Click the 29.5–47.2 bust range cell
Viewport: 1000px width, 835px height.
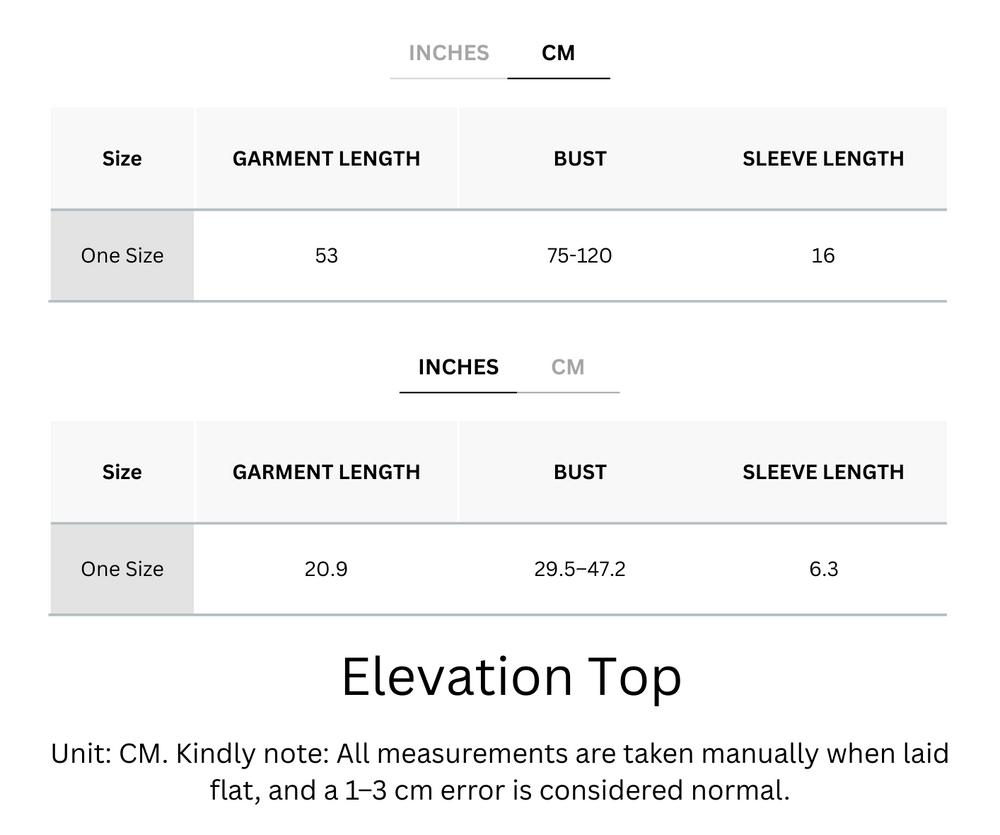click(579, 569)
